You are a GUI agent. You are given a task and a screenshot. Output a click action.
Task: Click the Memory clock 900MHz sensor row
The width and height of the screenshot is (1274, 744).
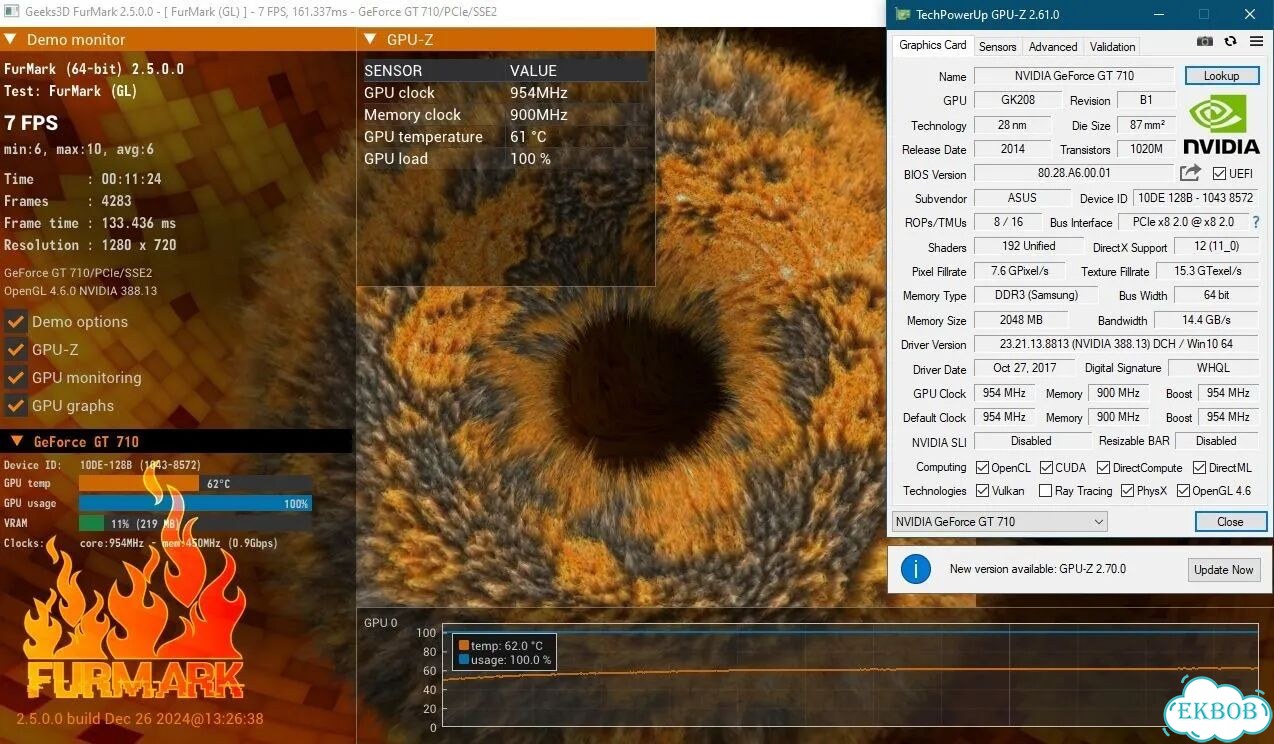coord(505,115)
